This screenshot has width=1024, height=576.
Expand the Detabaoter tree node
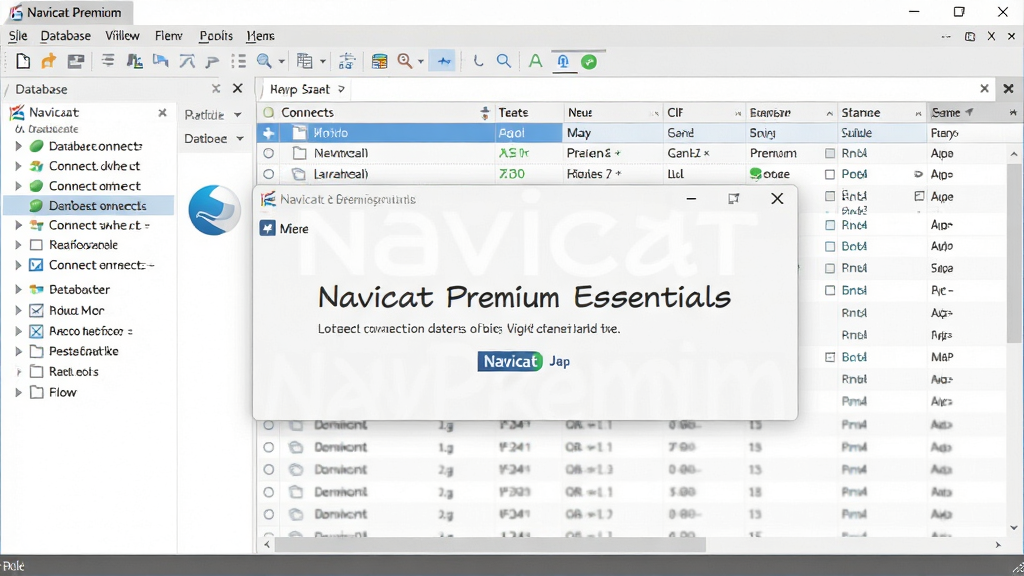(18, 289)
